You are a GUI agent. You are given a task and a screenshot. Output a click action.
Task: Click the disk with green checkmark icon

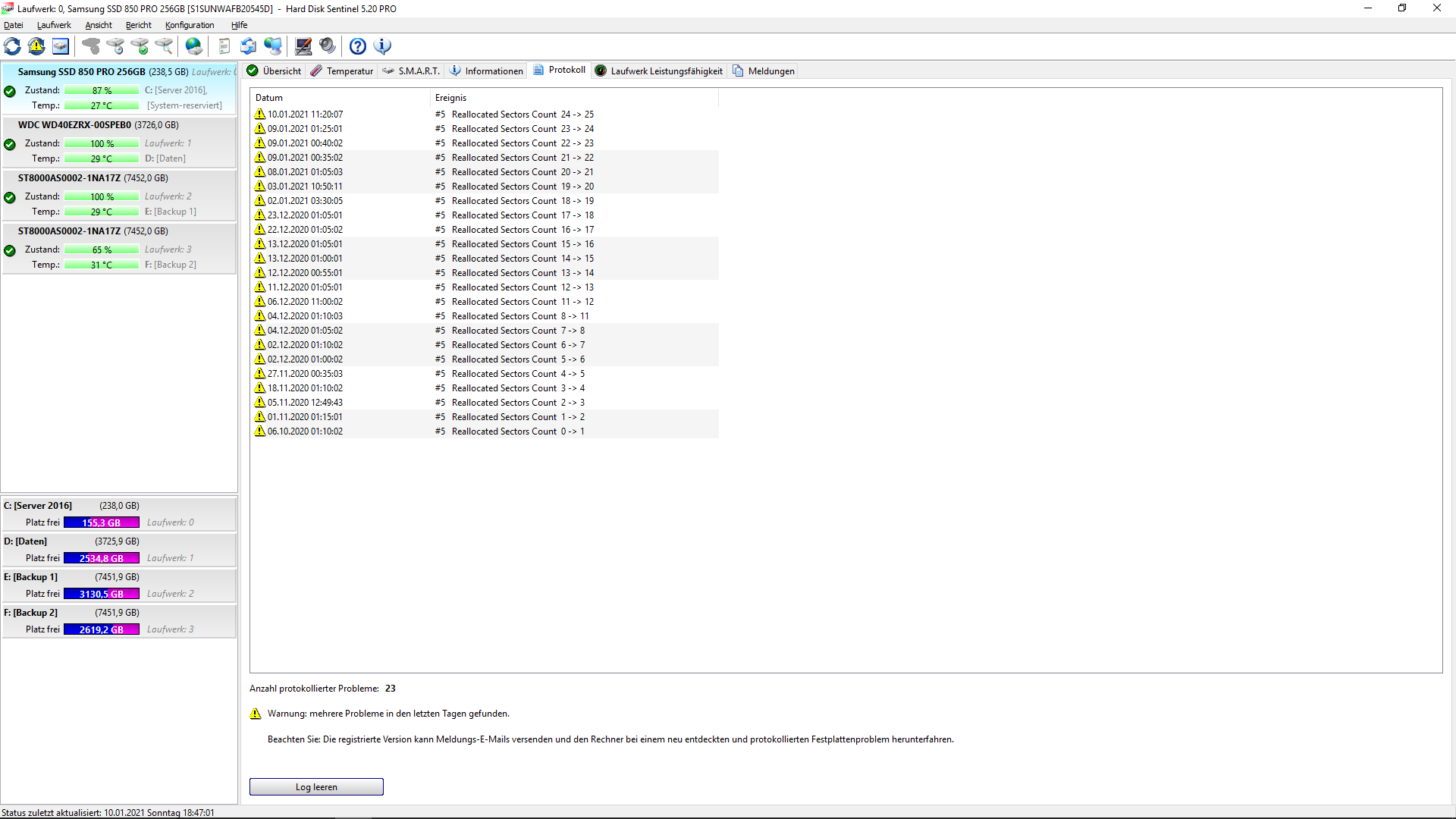(140, 46)
